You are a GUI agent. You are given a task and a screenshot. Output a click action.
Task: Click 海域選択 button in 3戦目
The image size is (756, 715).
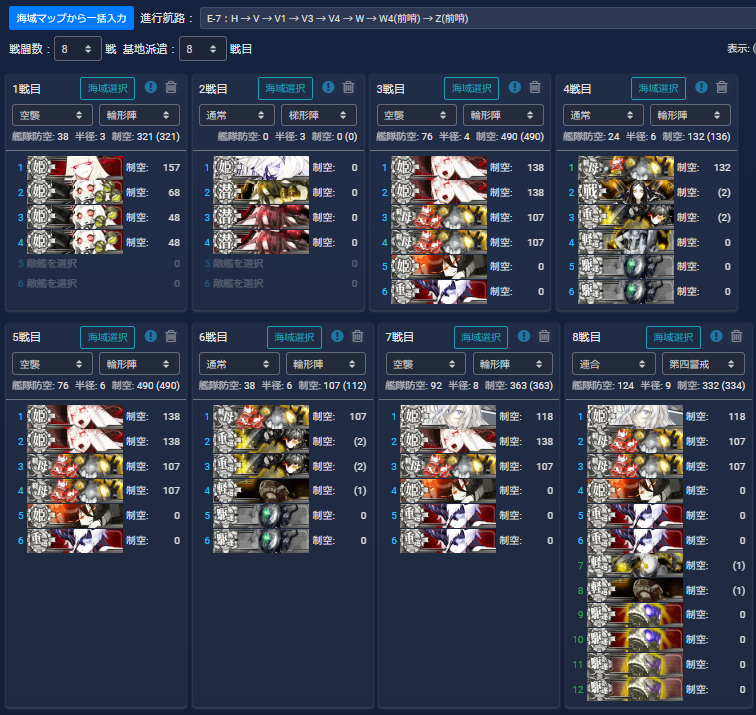click(x=471, y=88)
